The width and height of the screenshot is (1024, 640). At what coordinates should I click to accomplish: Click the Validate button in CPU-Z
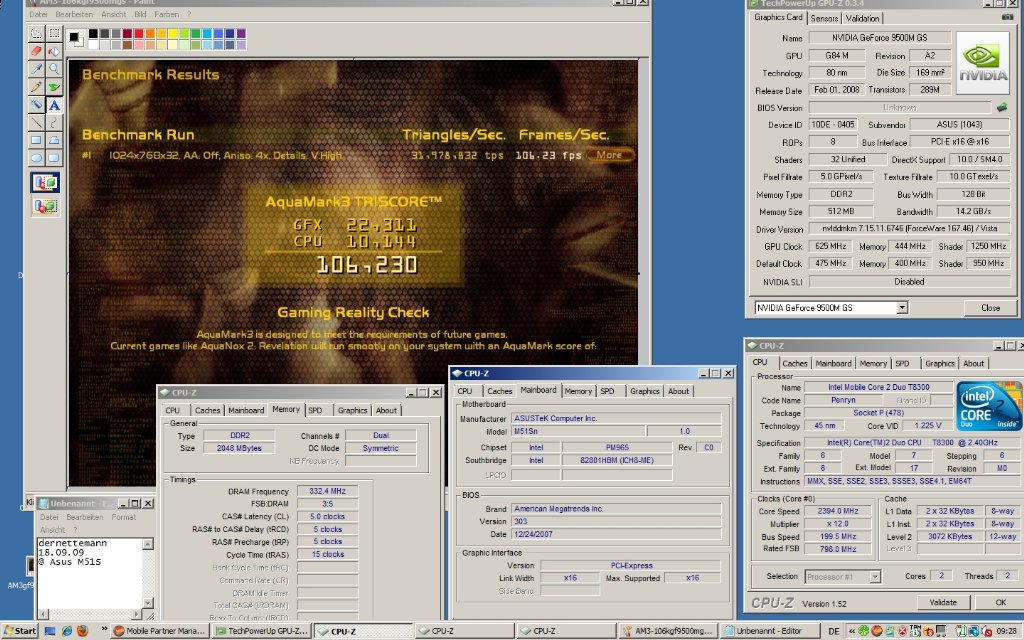click(943, 603)
